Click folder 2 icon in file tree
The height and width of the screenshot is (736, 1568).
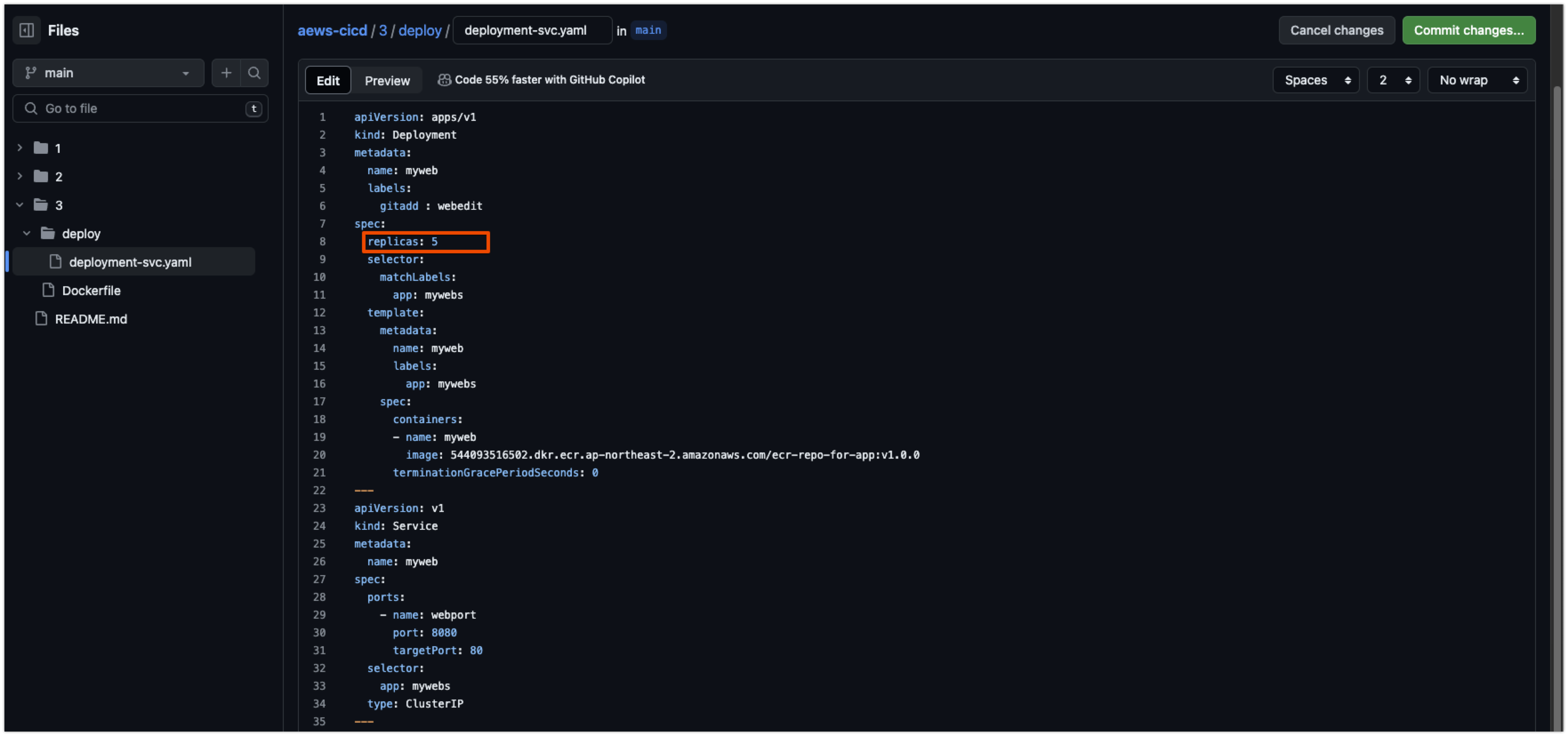click(x=41, y=176)
